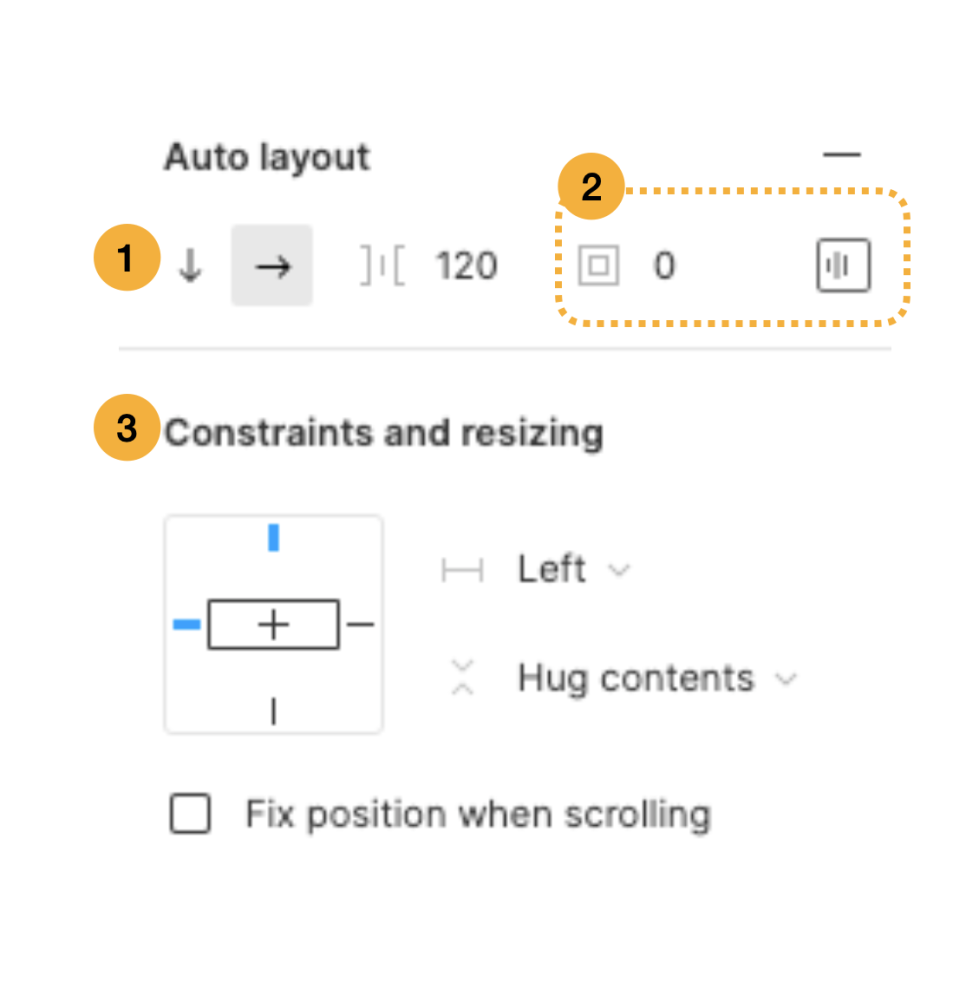Viewport: 966px width, 989px height.
Task: Click the chevron next to Left
Action: pos(619,571)
